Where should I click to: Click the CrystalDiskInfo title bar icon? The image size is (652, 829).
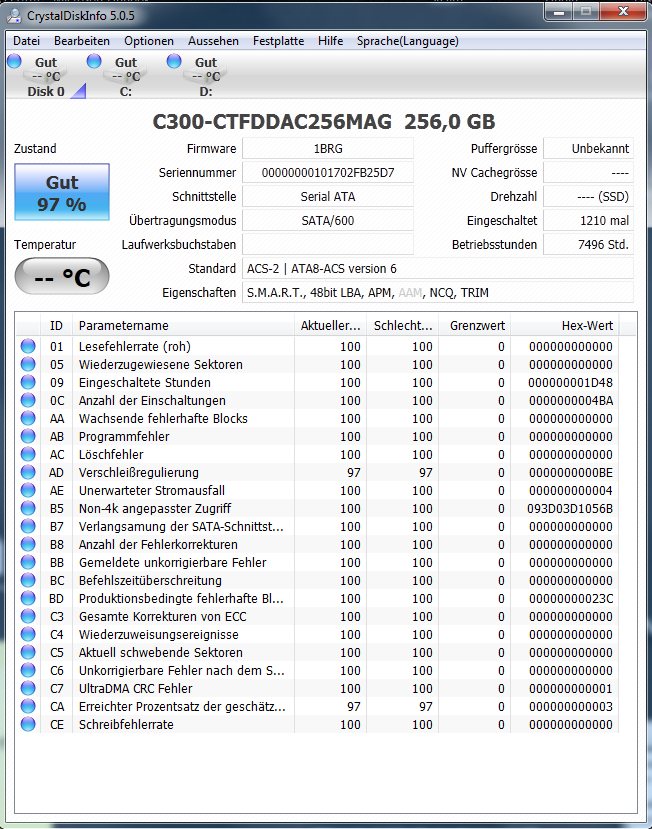(14, 15)
